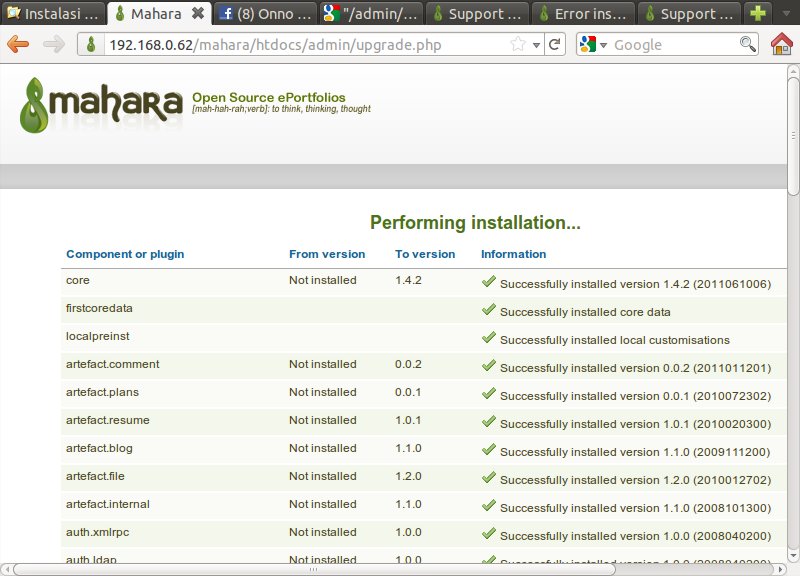Click the check icon in the artefact.internal row
Viewport: 800px width, 576px height.
(x=489, y=506)
